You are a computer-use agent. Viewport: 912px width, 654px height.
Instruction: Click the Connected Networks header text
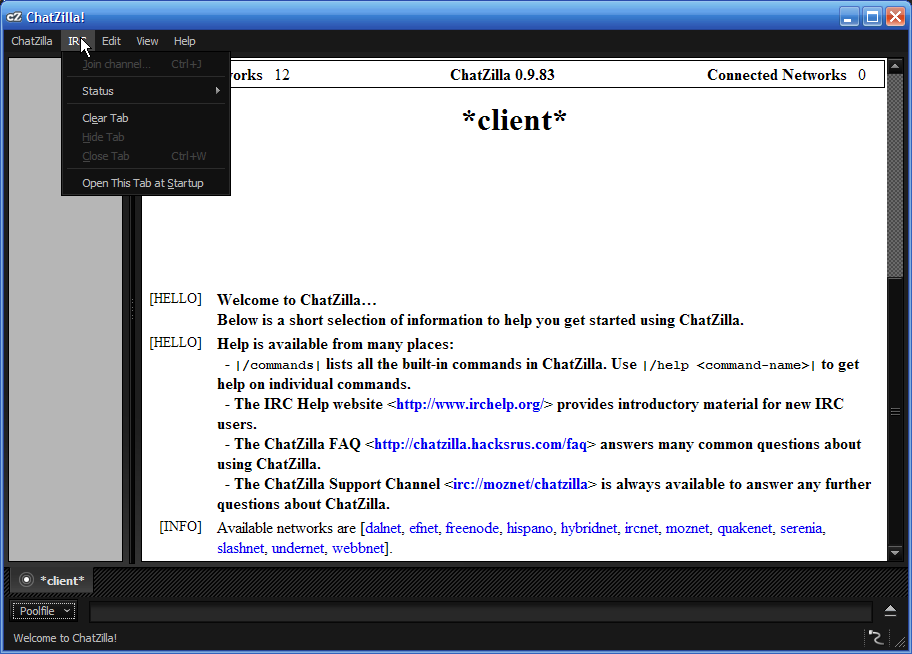pyautogui.click(x=776, y=75)
